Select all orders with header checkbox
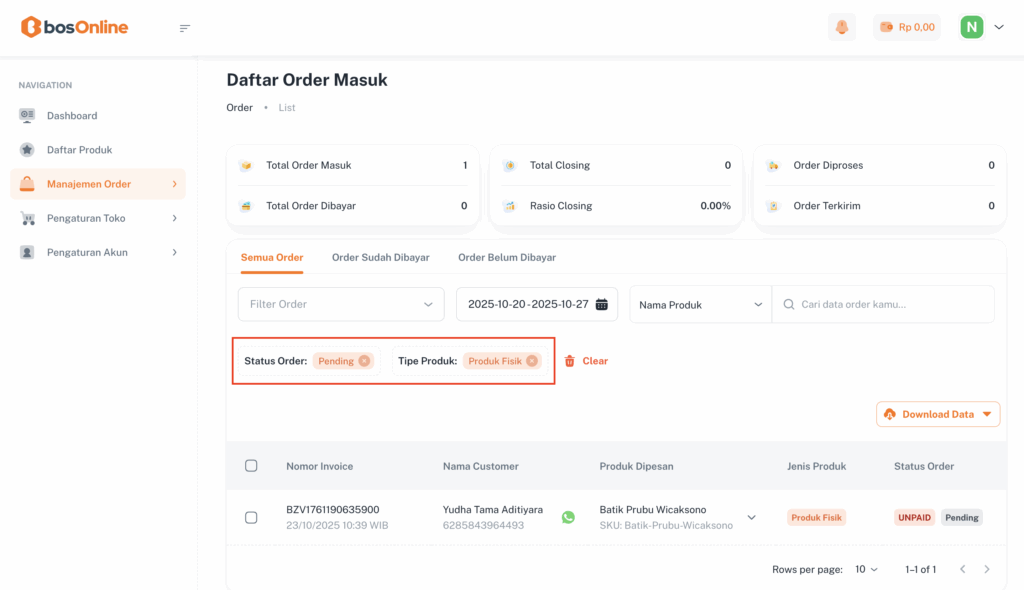The width and height of the screenshot is (1024, 590). pyautogui.click(x=251, y=466)
